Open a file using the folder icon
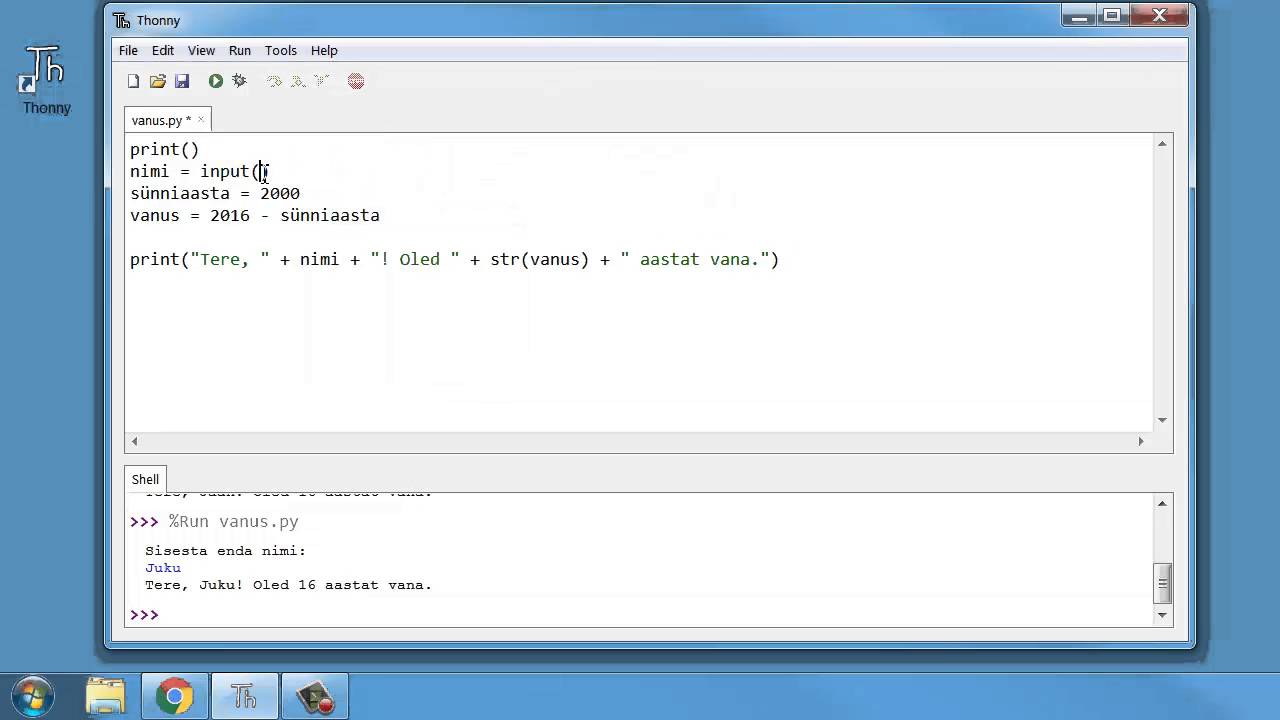This screenshot has width=1280, height=720. coord(157,81)
